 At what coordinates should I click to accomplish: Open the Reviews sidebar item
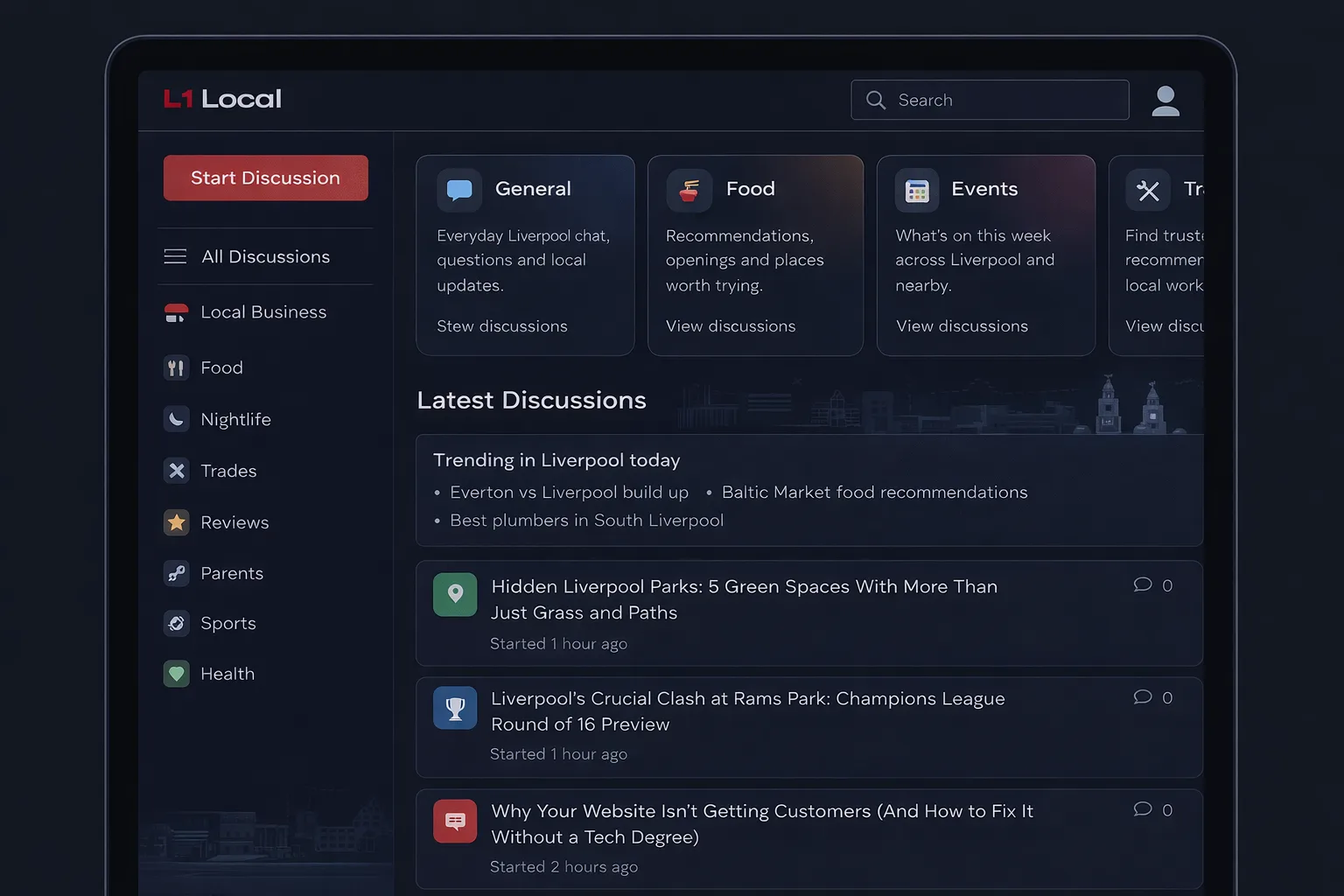click(x=234, y=522)
